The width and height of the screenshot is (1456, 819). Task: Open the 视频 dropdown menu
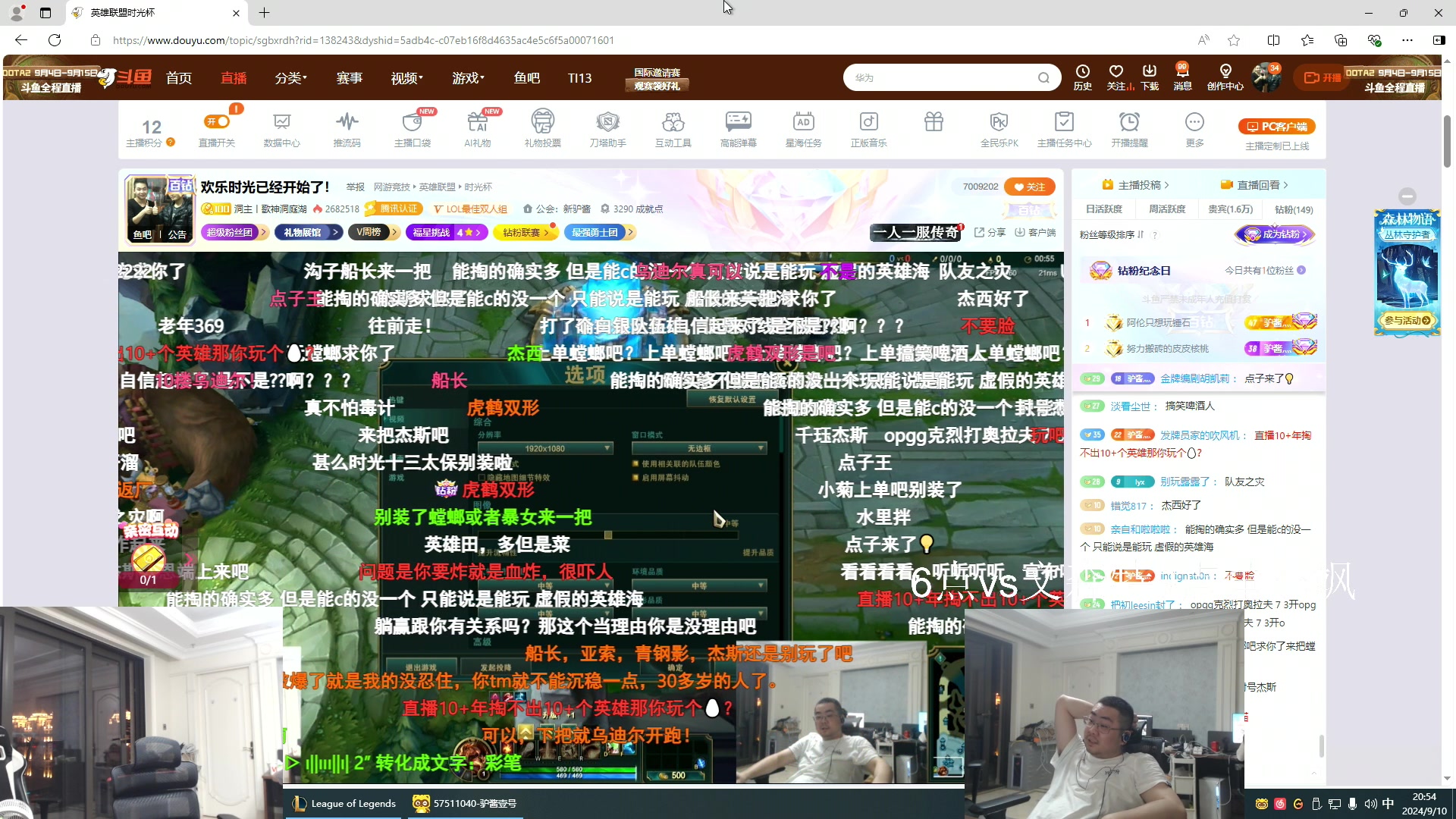406,78
